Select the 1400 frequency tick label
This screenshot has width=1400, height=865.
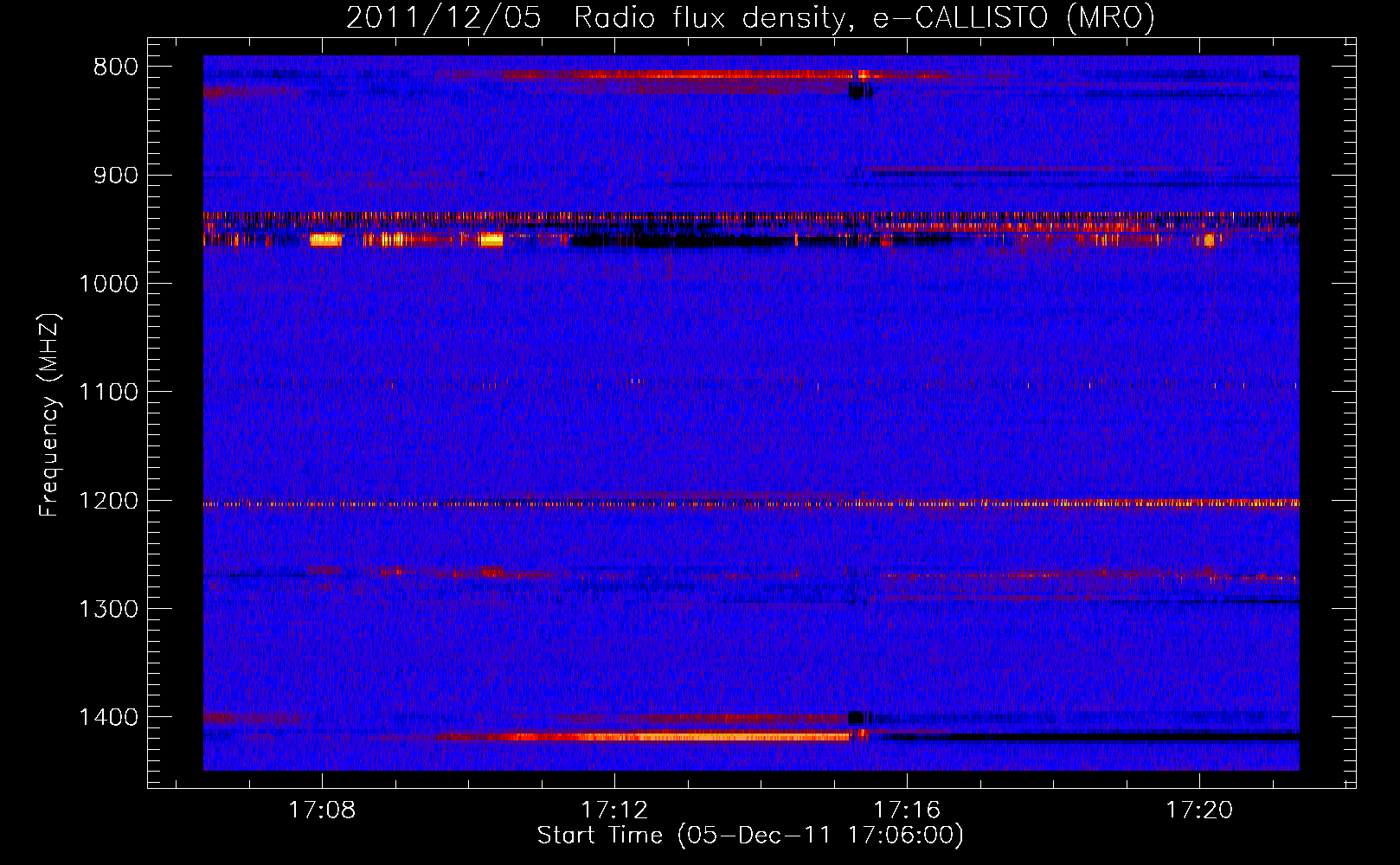coord(108,717)
